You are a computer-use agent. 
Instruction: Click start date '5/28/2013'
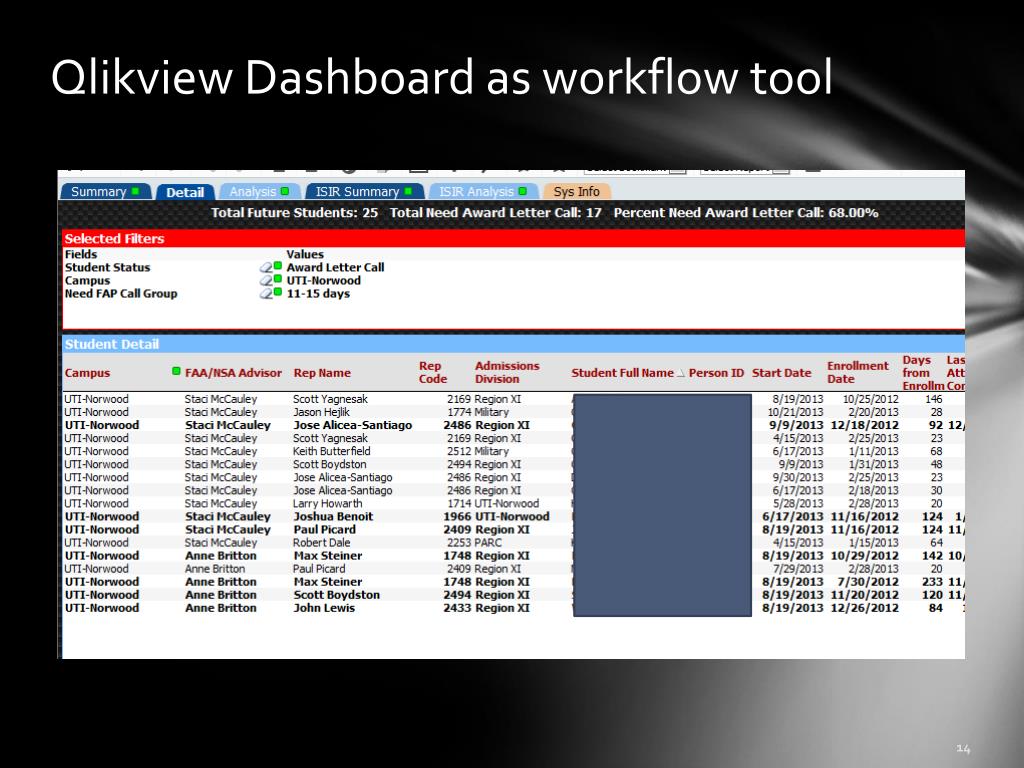798,504
